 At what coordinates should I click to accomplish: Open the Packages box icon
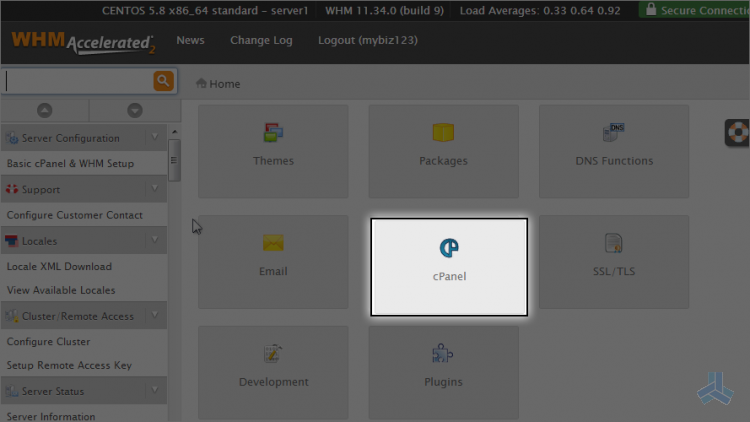443,133
